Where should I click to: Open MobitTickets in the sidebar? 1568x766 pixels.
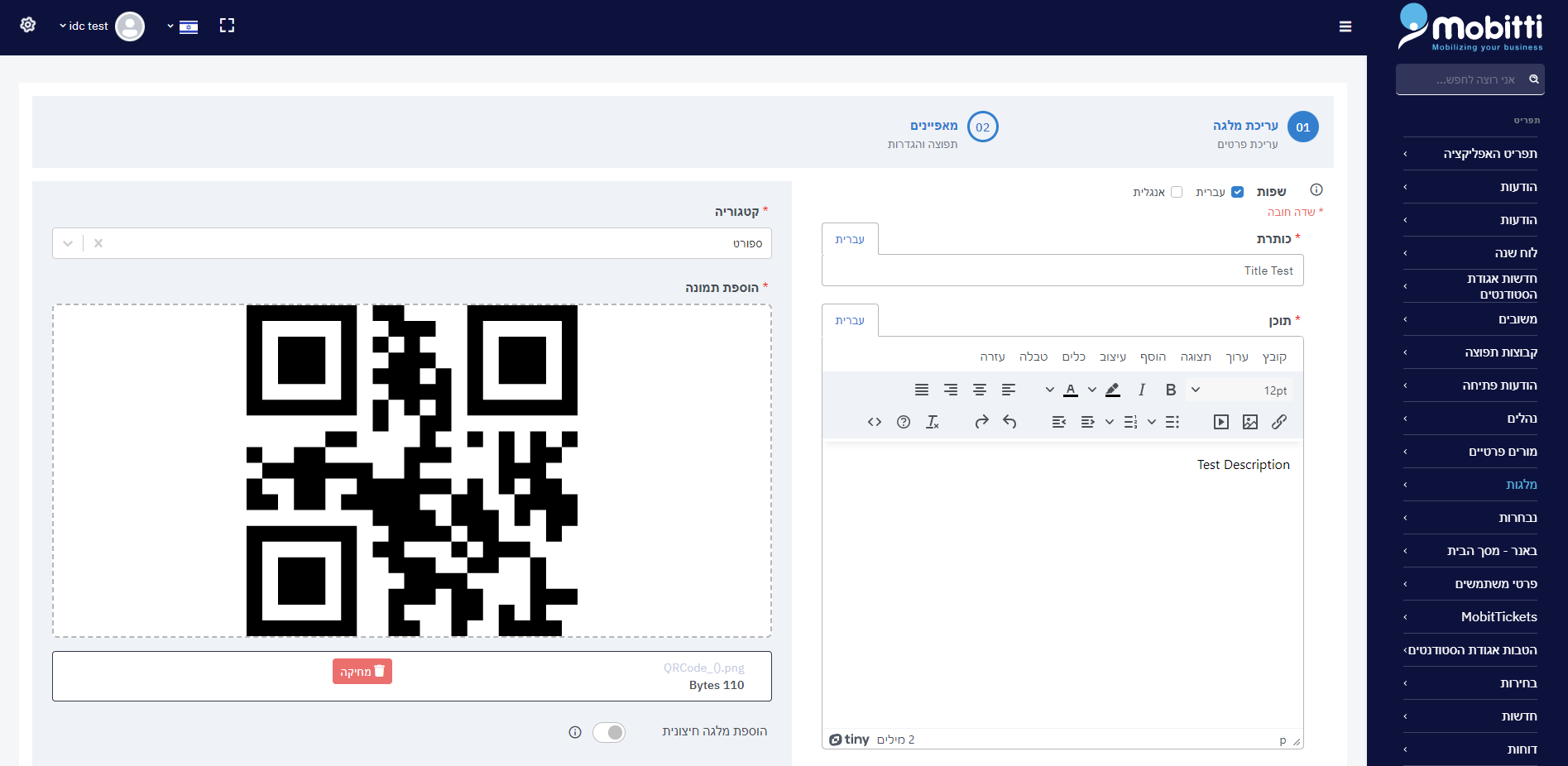tap(1470, 617)
